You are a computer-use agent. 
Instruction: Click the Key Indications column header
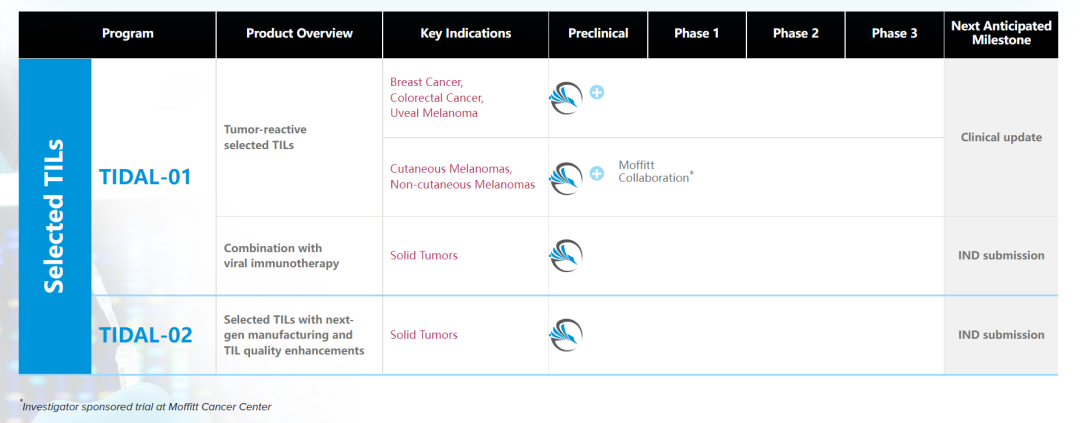[465, 33]
